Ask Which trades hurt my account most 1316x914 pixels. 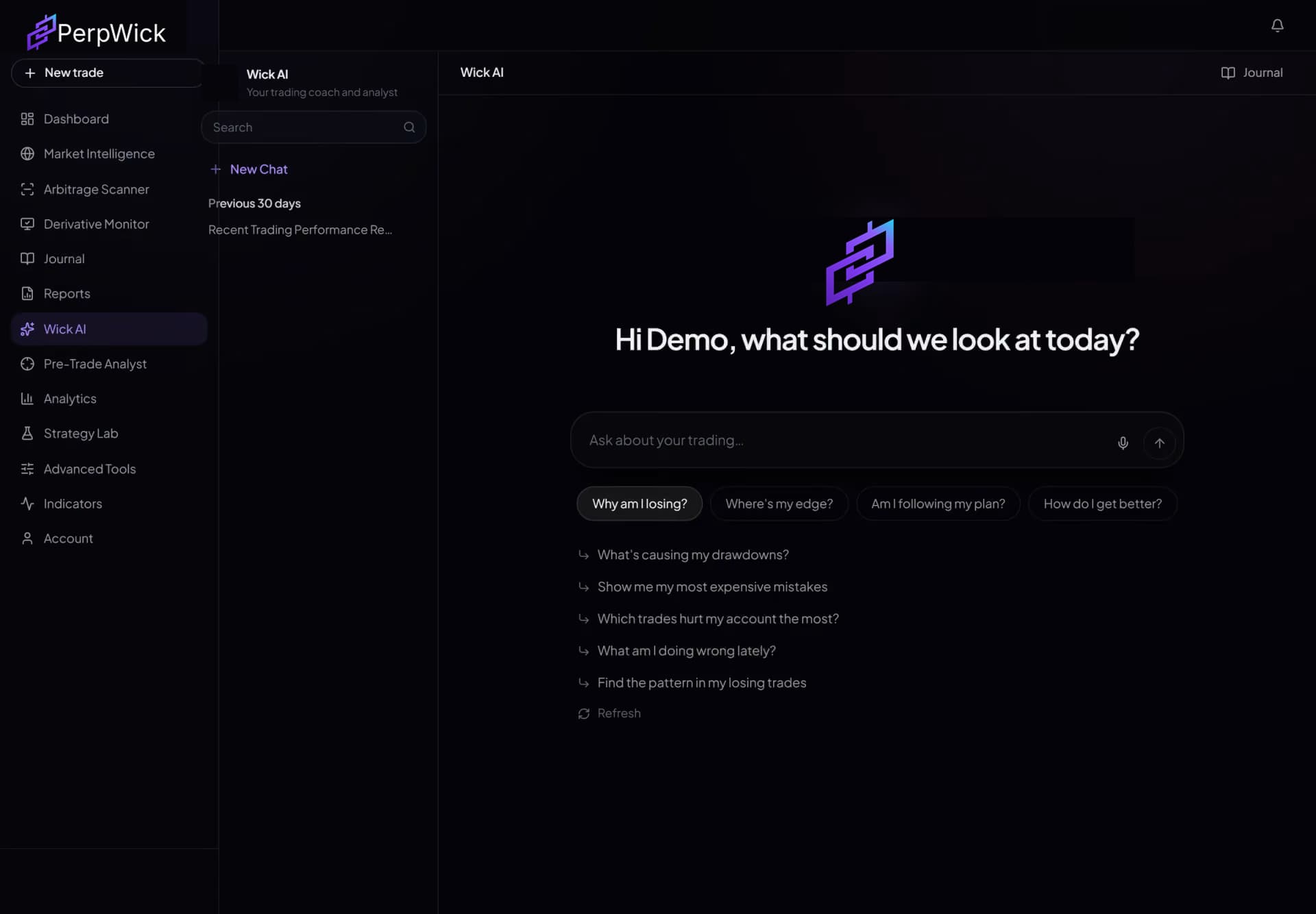pos(709,619)
